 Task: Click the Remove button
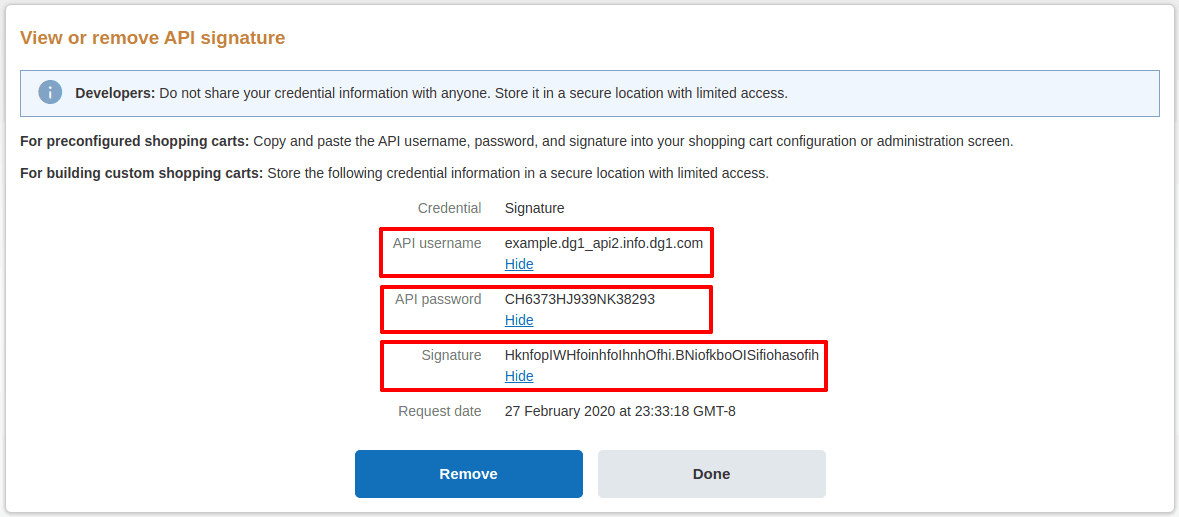click(x=468, y=474)
